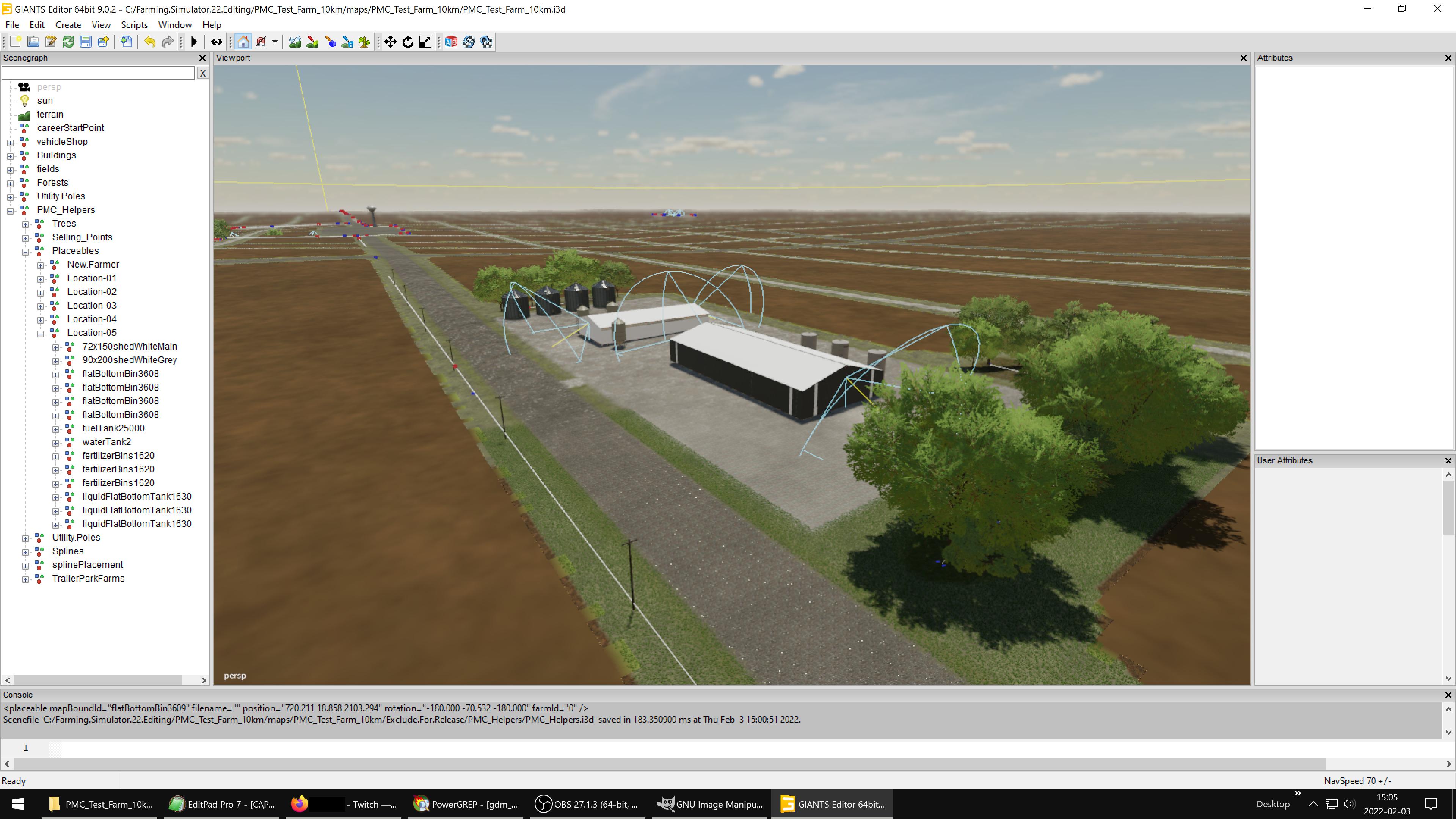Collapse the Location-05 node
Screen dimensions: 1456x819
click(x=41, y=334)
